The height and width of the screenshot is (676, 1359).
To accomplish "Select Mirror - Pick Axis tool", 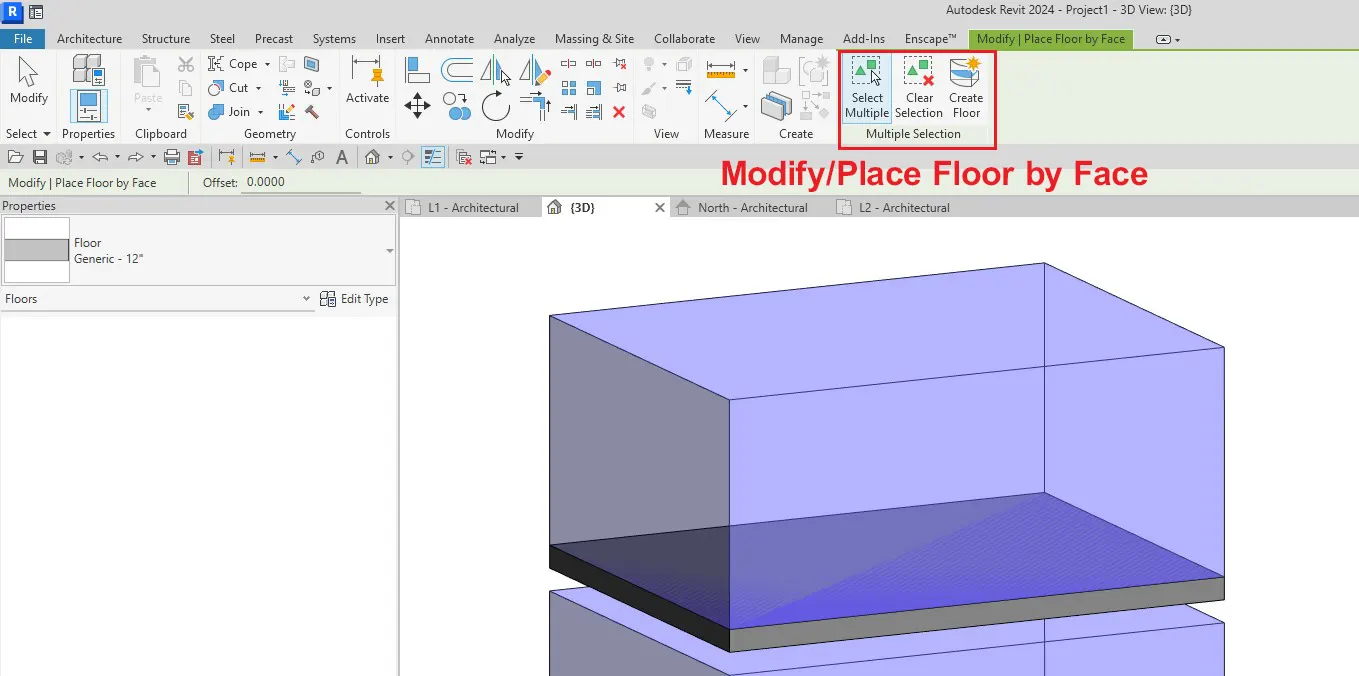I will point(496,69).
